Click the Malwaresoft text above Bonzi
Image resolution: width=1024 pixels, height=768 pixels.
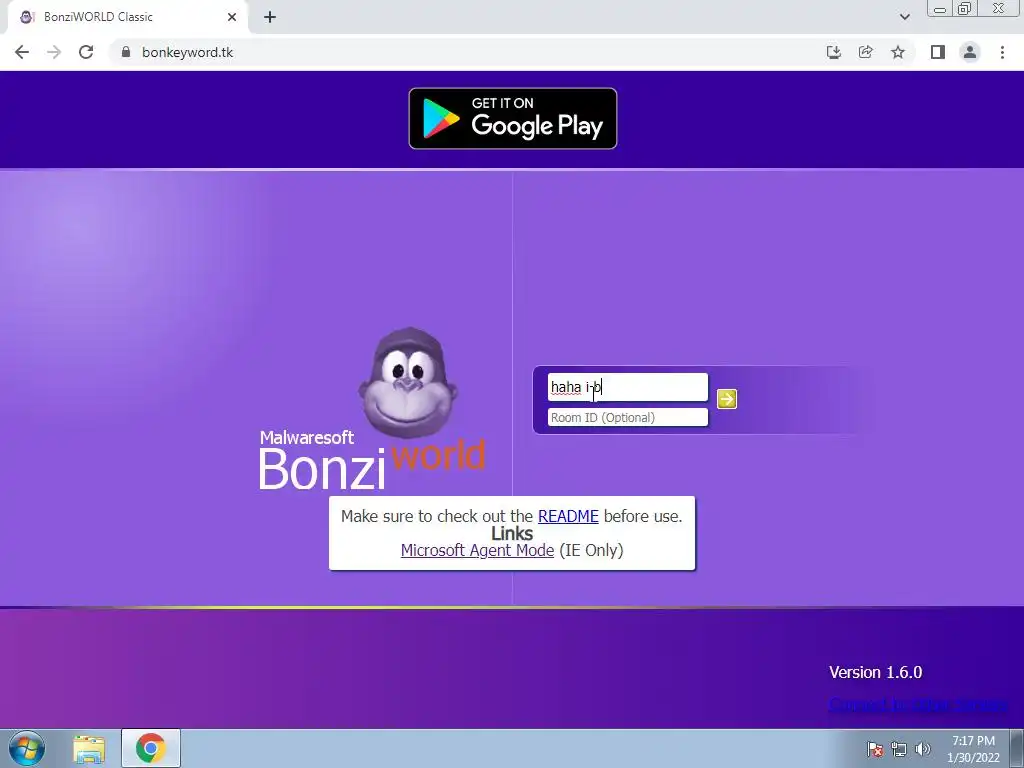(307, 438)
